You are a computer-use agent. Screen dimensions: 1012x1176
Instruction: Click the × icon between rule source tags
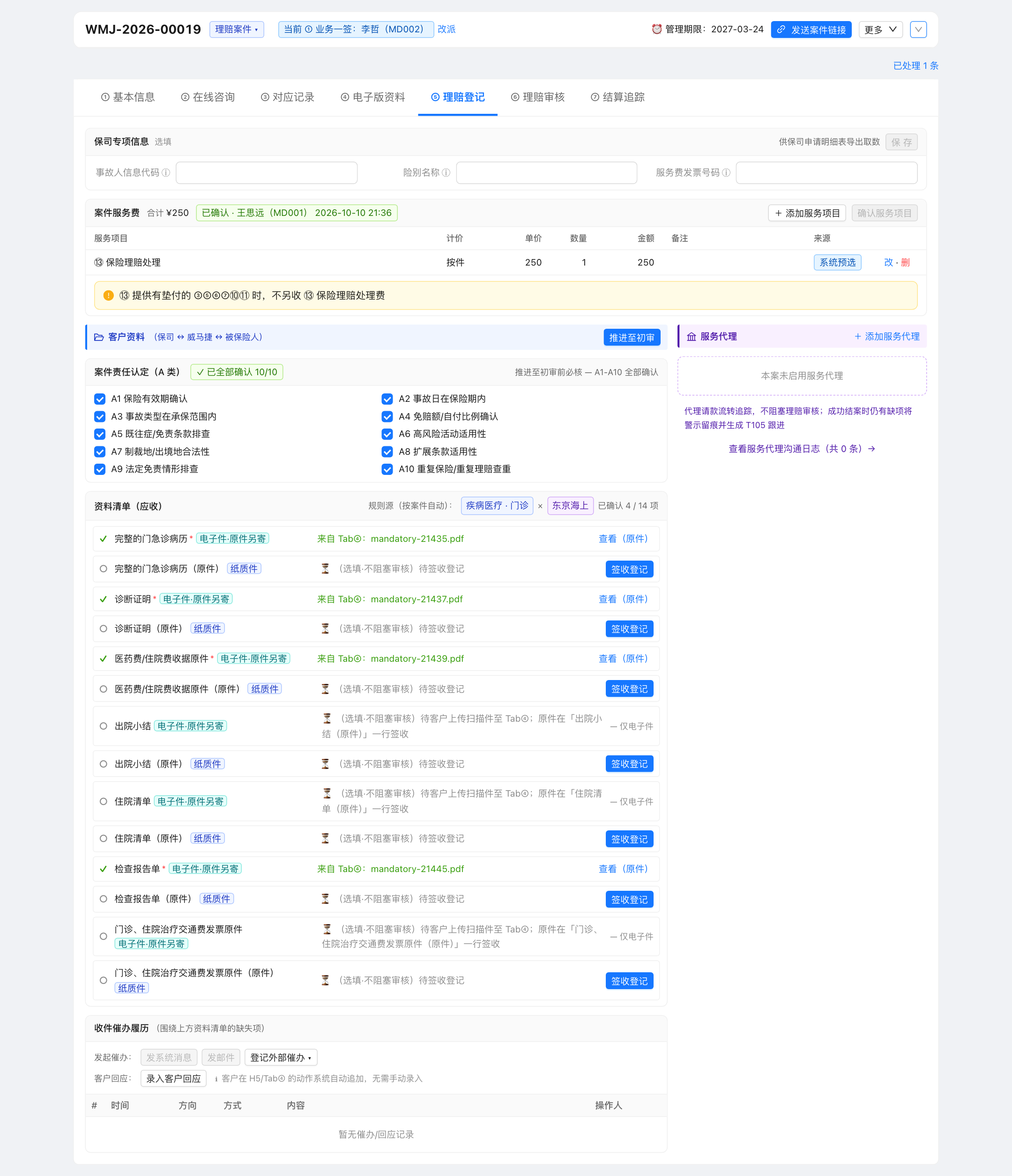coord(540,506)
